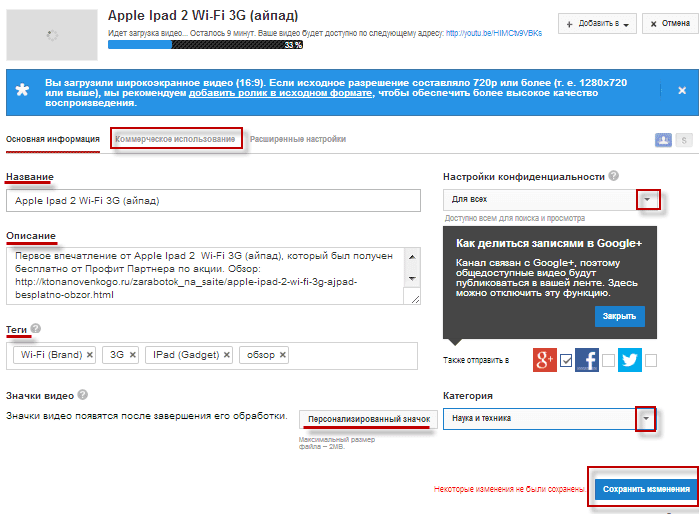Click the upload progress bar at 33%

(206, 45)
